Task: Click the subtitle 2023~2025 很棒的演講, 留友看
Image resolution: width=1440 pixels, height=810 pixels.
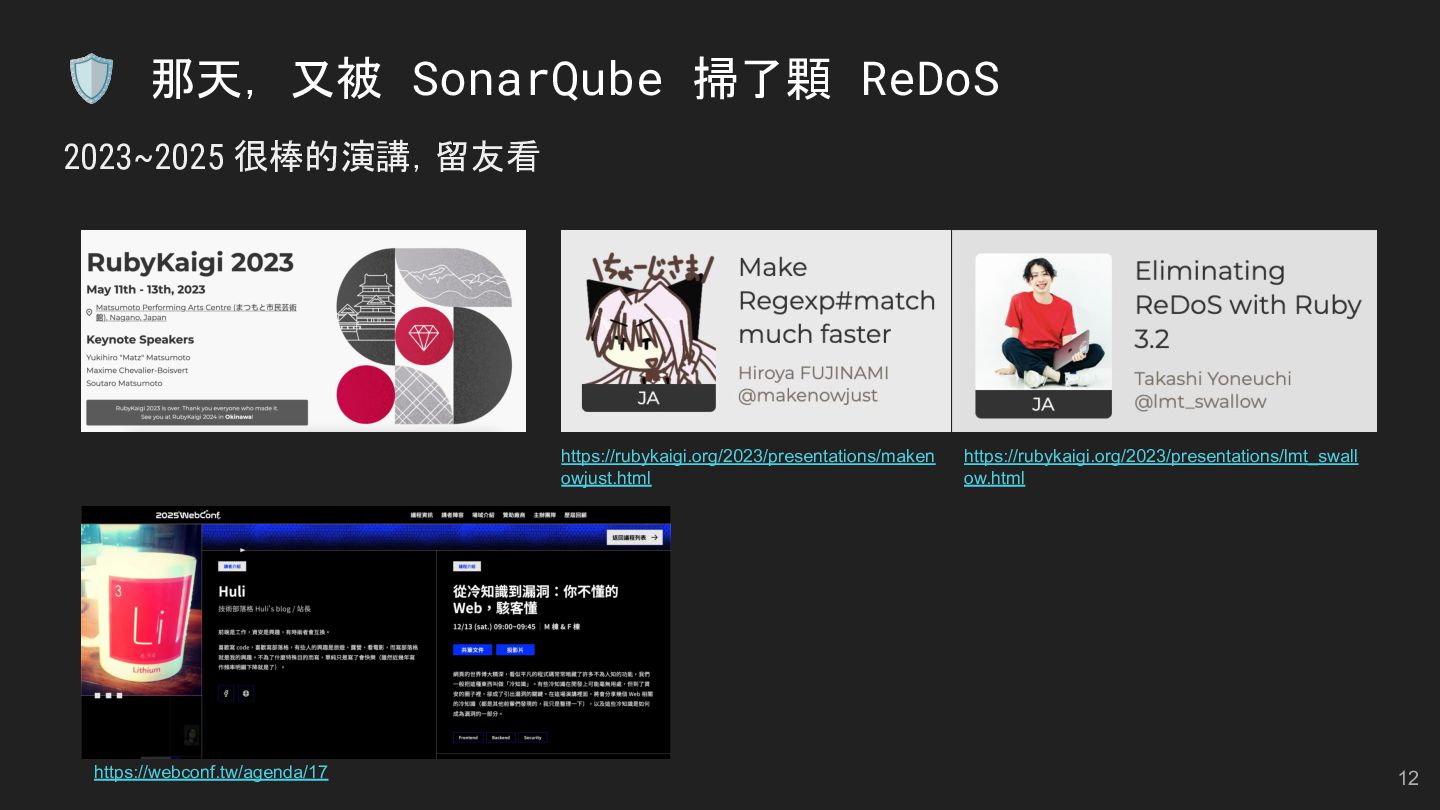Action: coord(301,157)
